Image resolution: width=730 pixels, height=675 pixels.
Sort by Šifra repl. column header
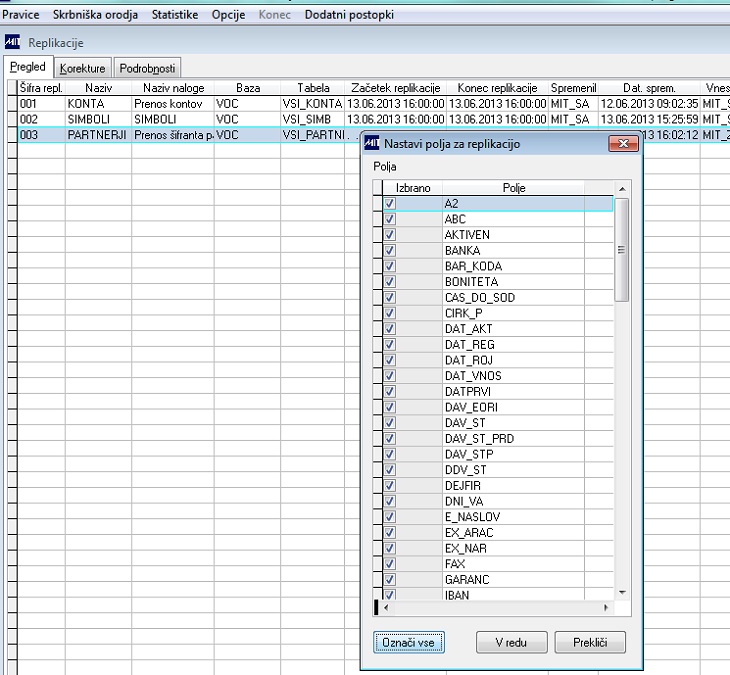click(x=41, y=88)
